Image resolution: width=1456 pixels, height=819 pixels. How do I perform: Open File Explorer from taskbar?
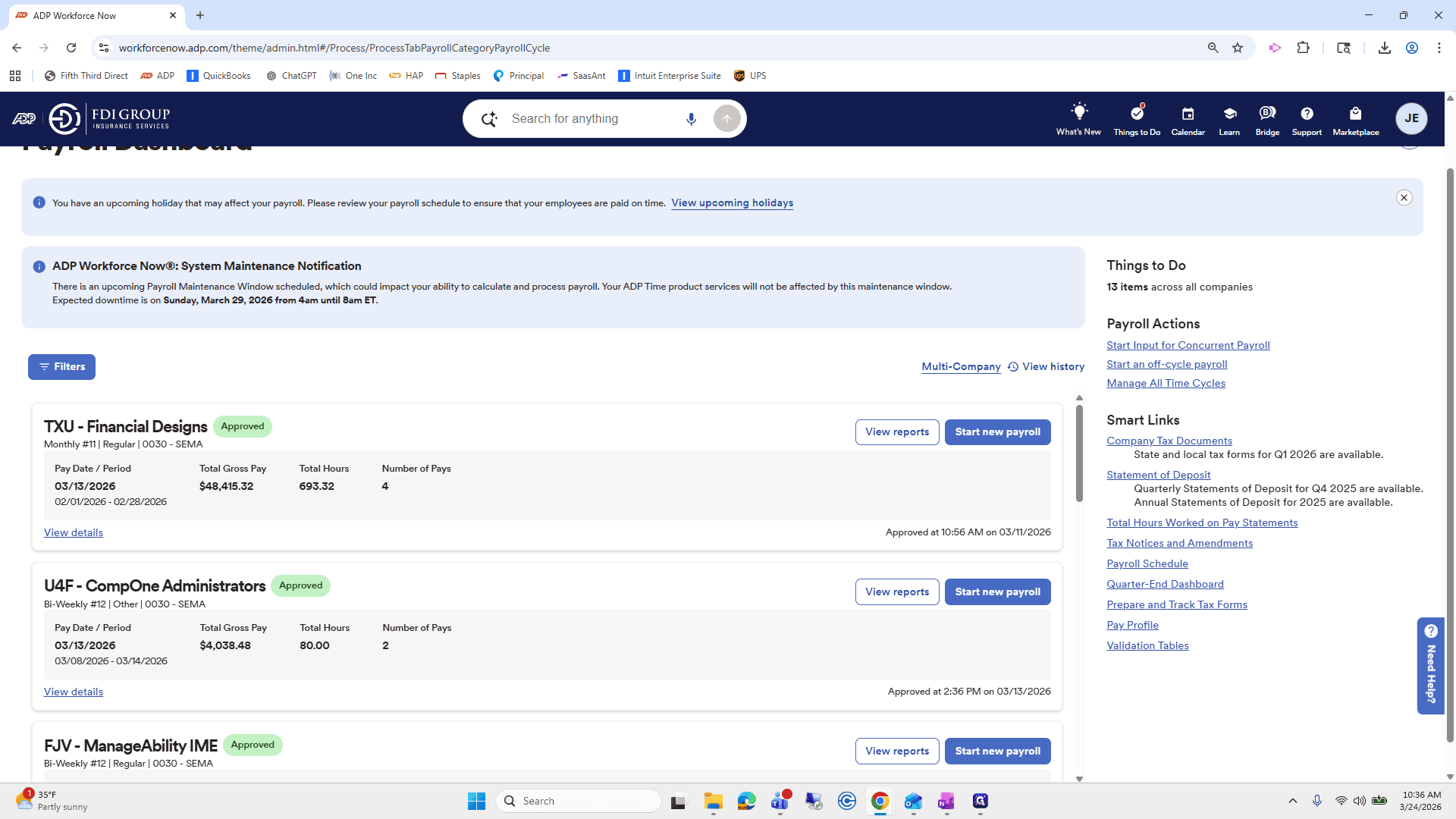(x=713, y=802)
